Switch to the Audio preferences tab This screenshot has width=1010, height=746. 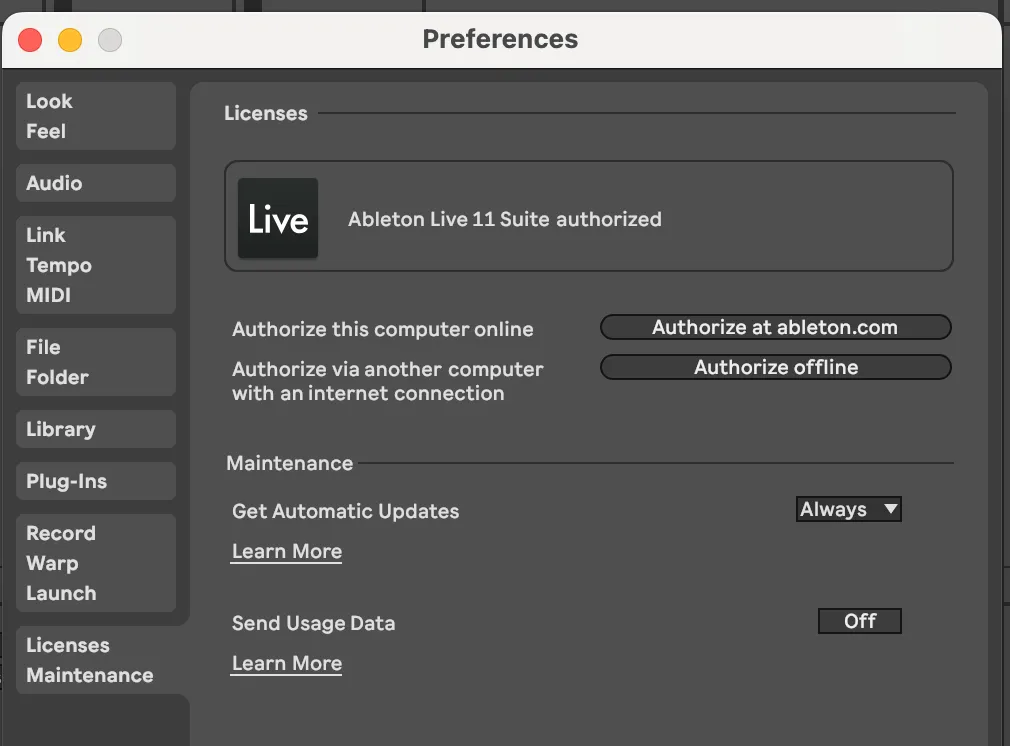click(96, 183)
